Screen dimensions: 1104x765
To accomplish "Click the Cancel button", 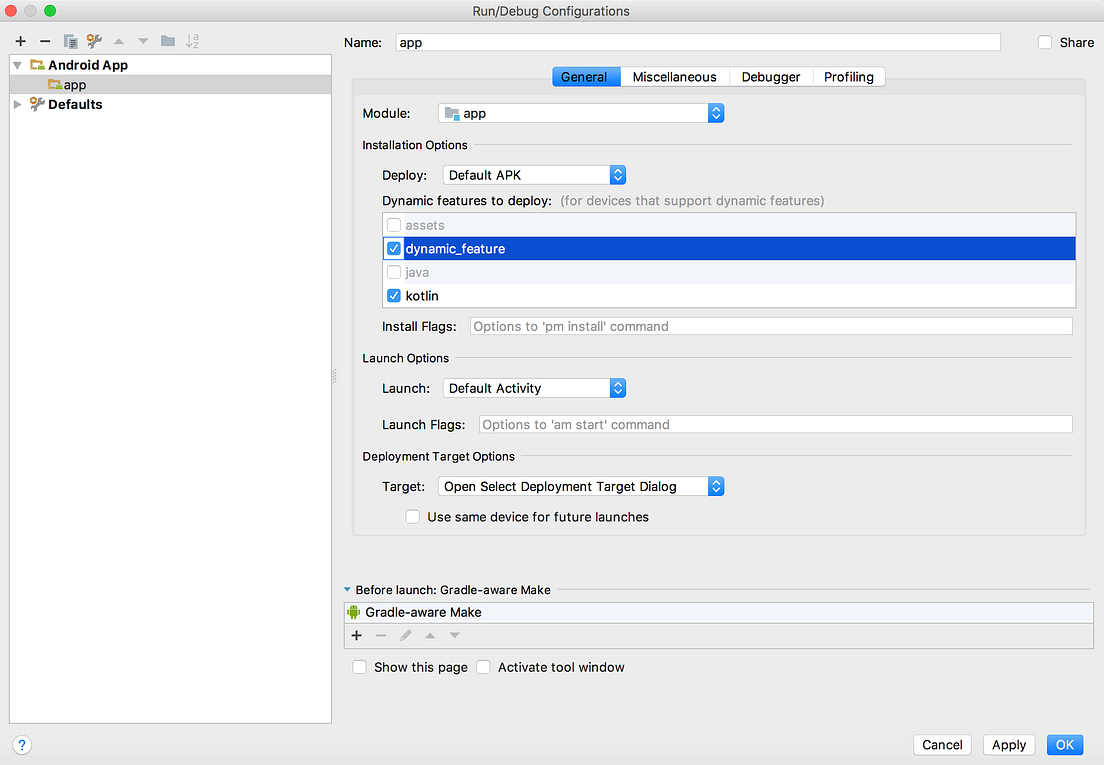I will coord(942,745).
